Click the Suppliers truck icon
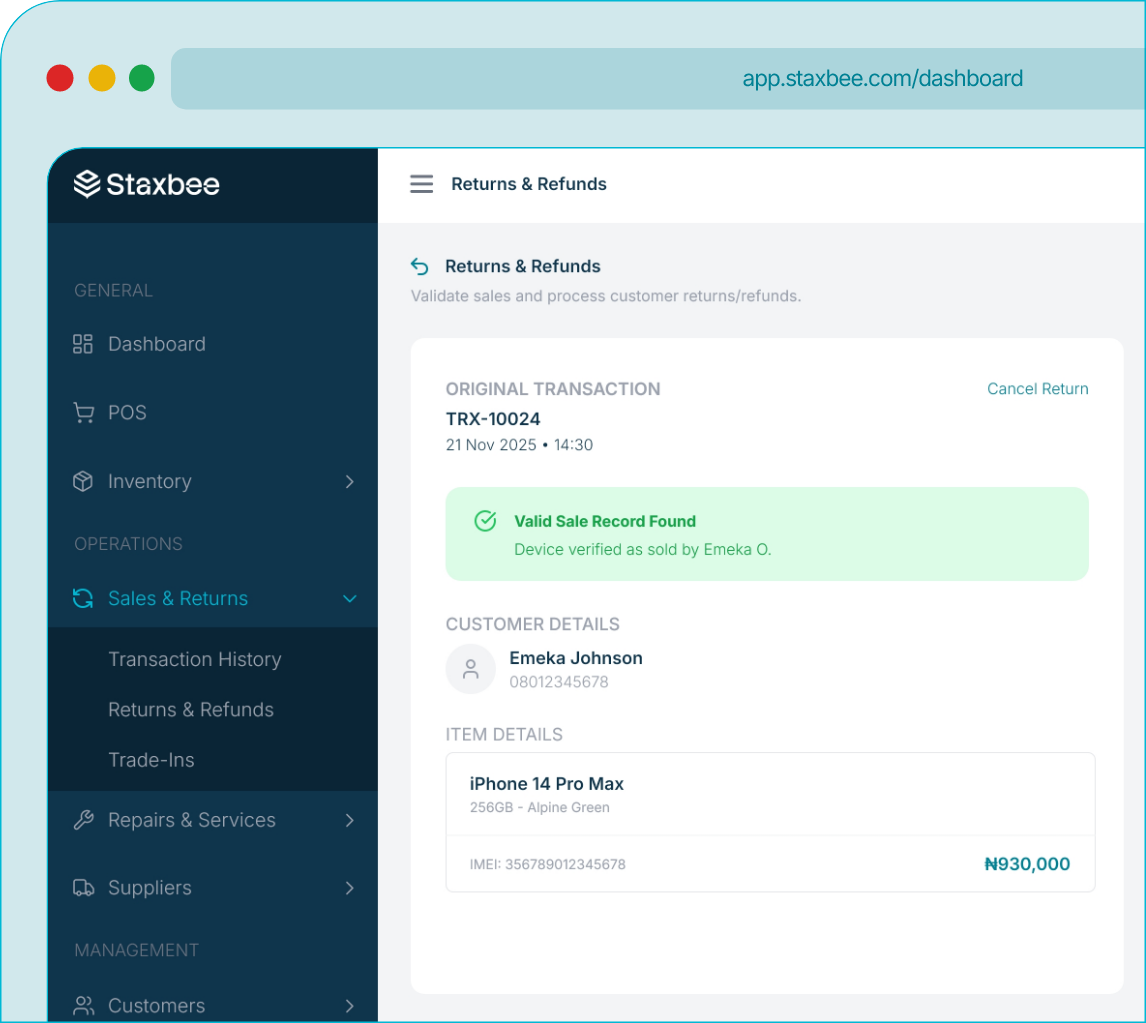 tap(84, 888)
